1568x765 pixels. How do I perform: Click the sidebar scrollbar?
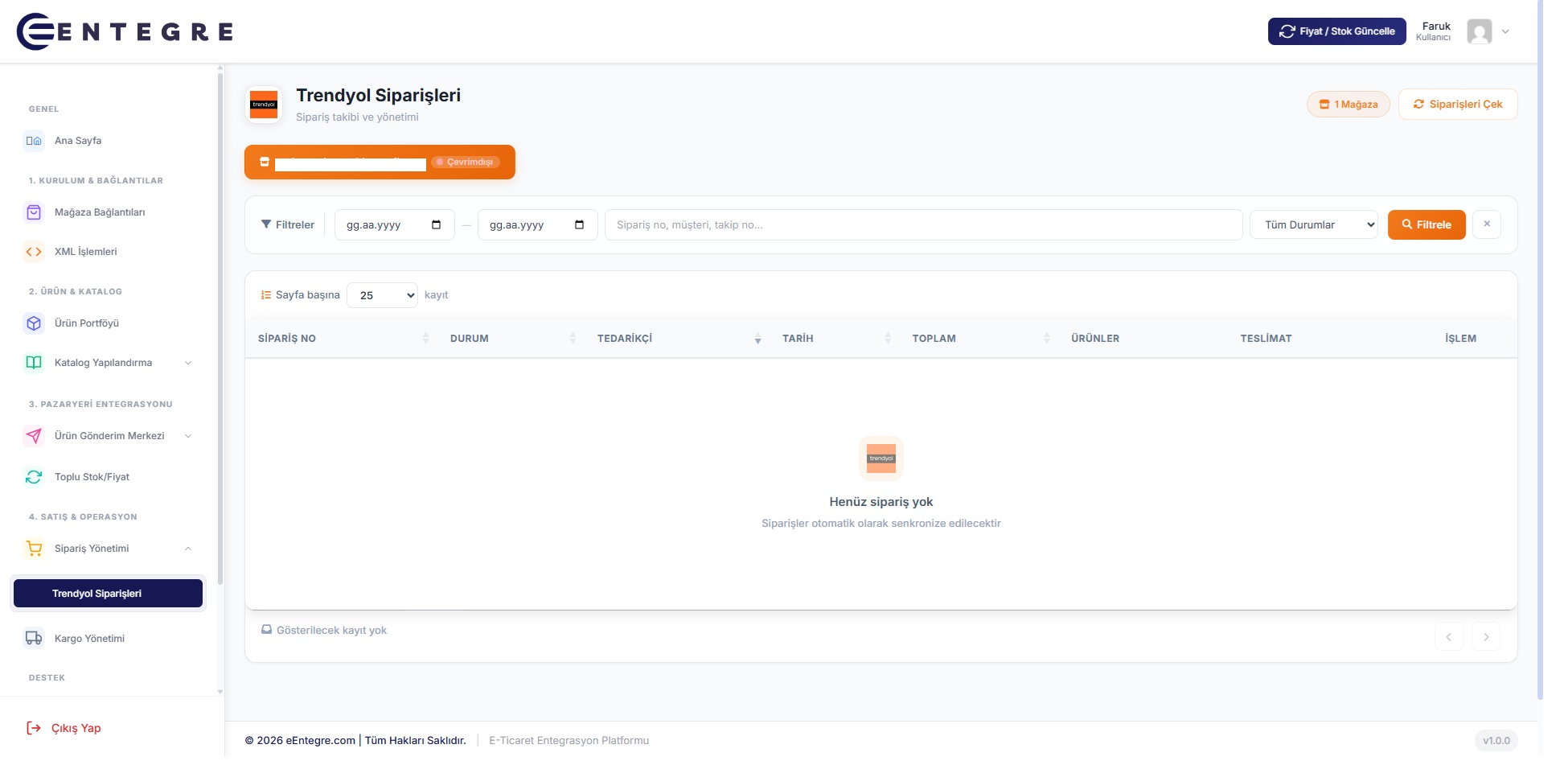220,330
